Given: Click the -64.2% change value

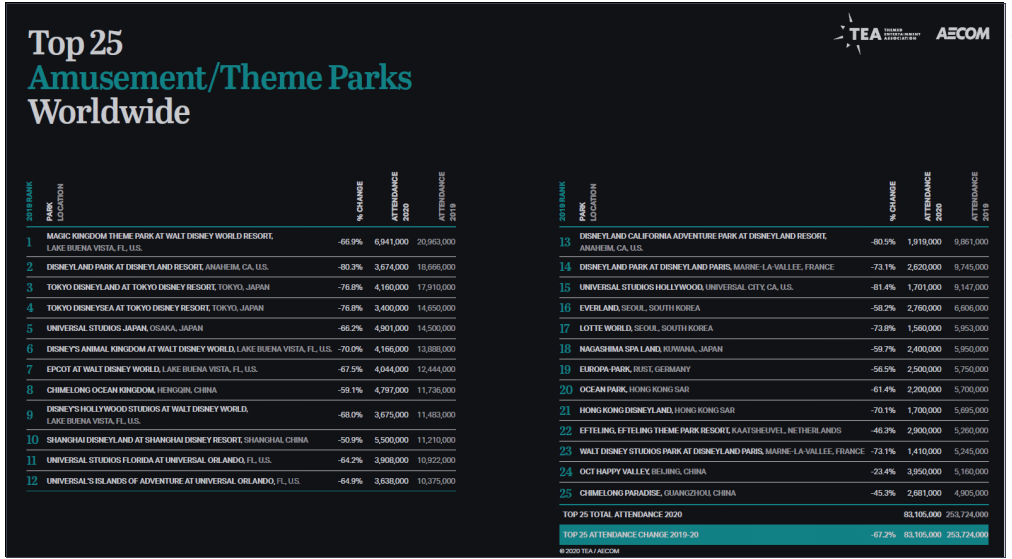Looking at the screenshot, I should 350,460.
